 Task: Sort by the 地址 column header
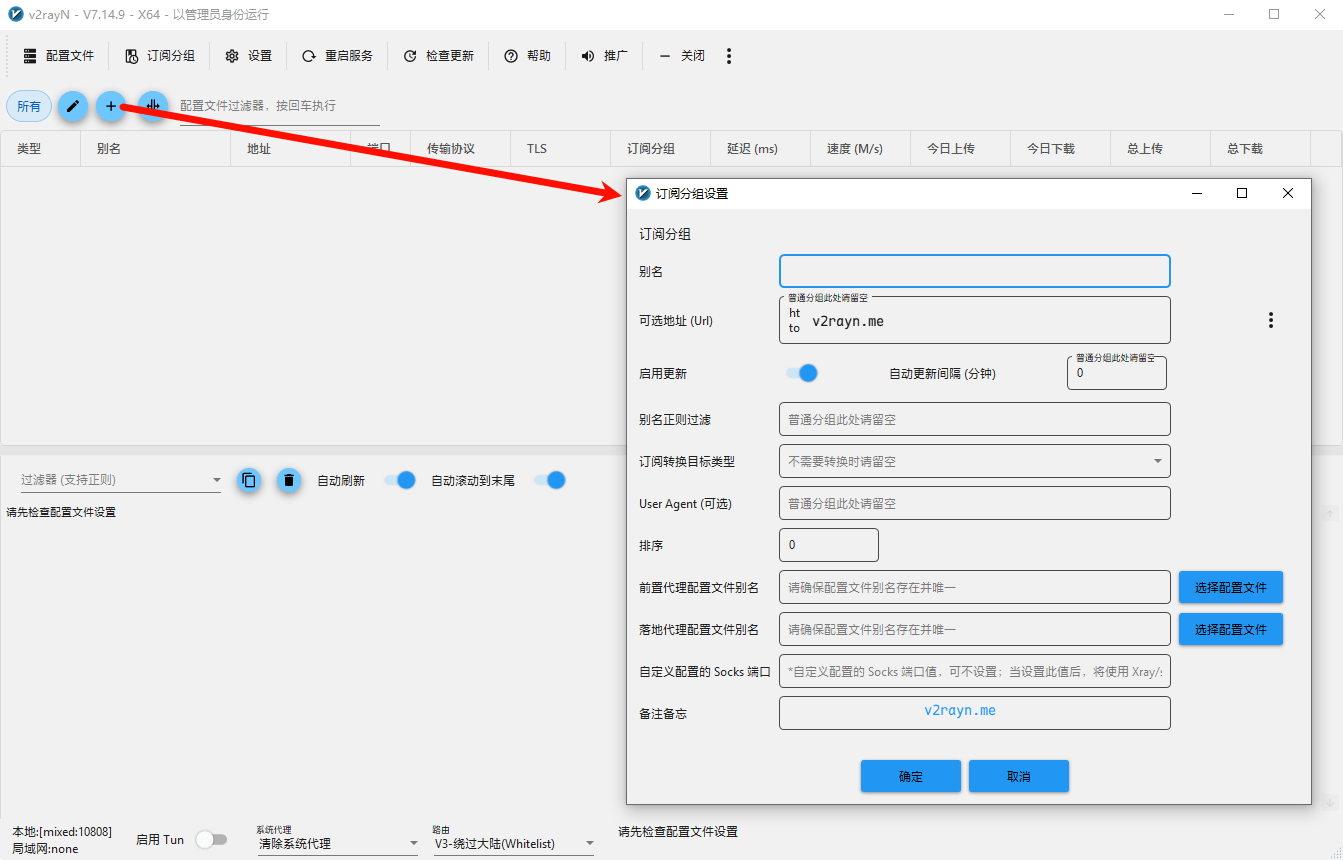pos(290,148)
